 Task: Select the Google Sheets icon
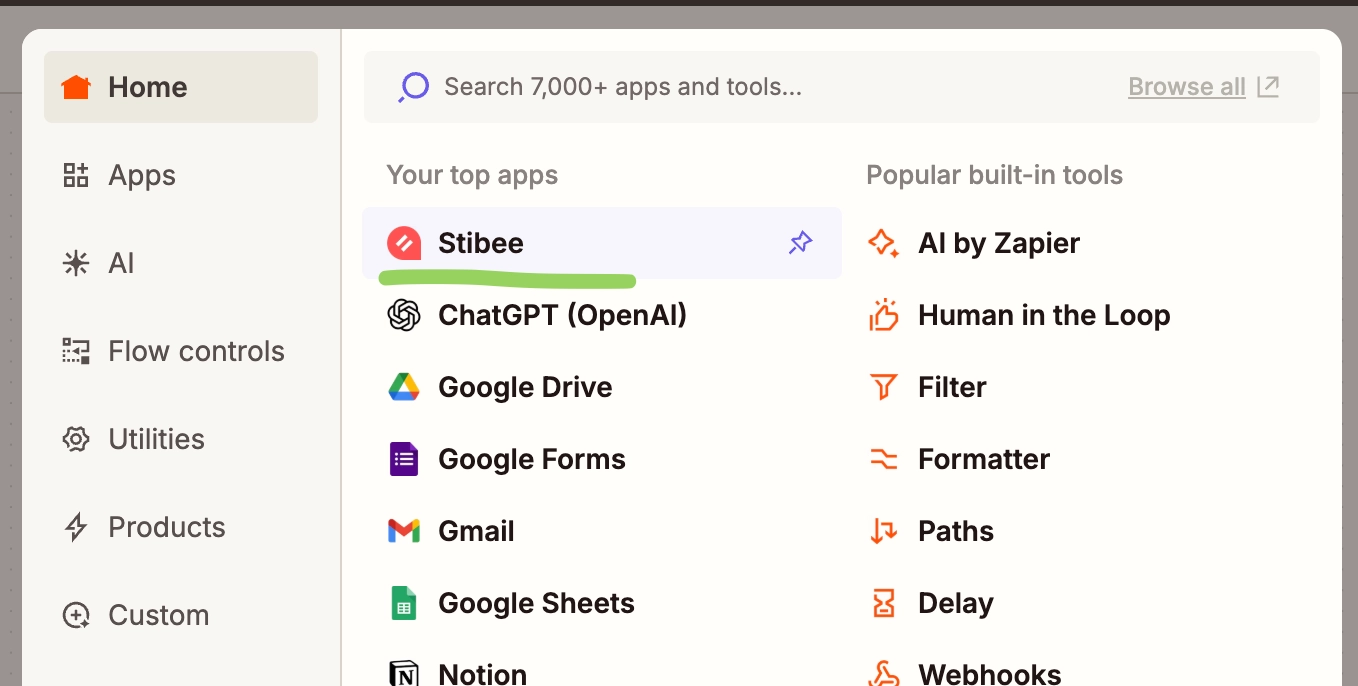404,603
